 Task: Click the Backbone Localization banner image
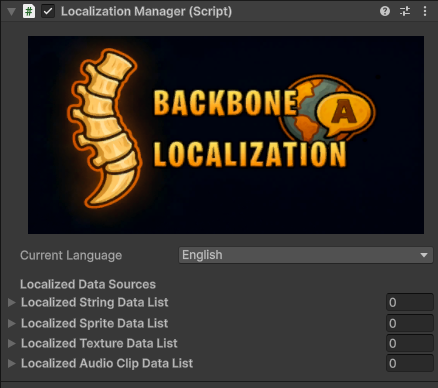(x=226, y=135)
